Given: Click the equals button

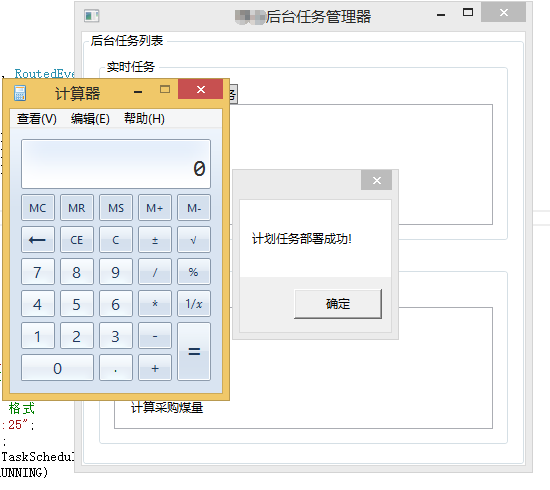Looking at the screenshot, I should point(194,351).
